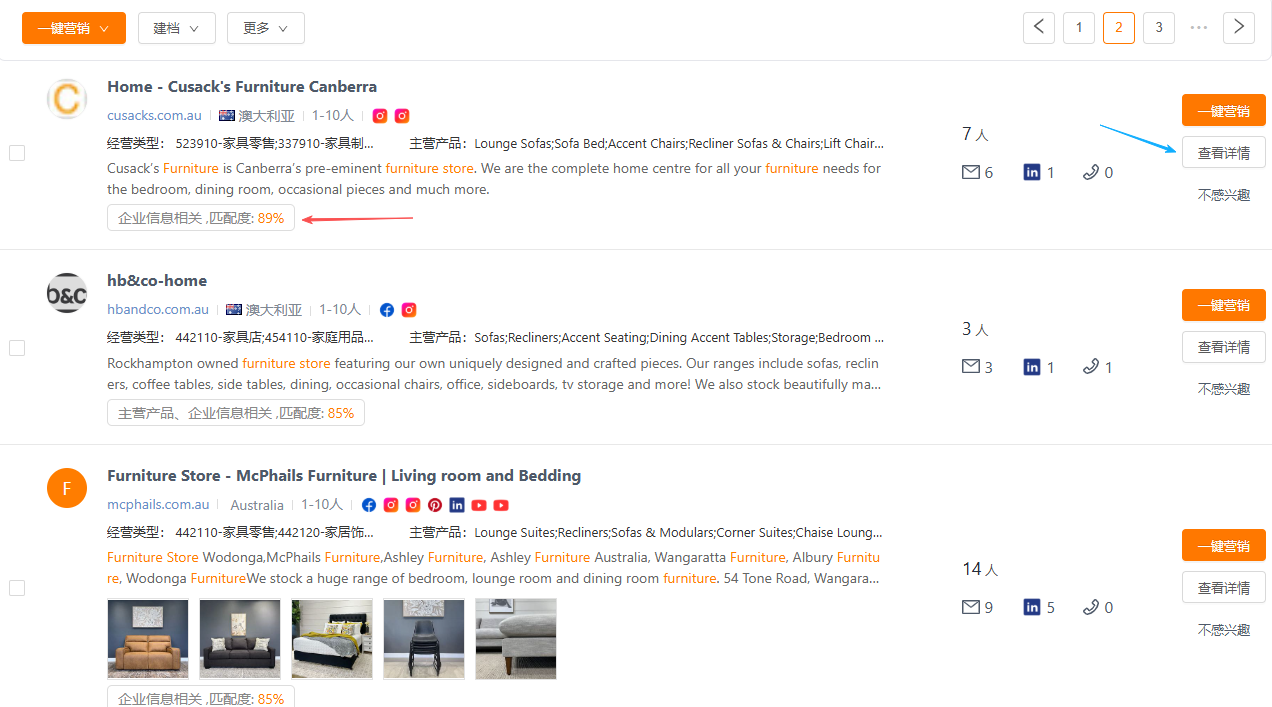Click 一键营销 for hb&co-home
1272x707 pixels.
1224,305
